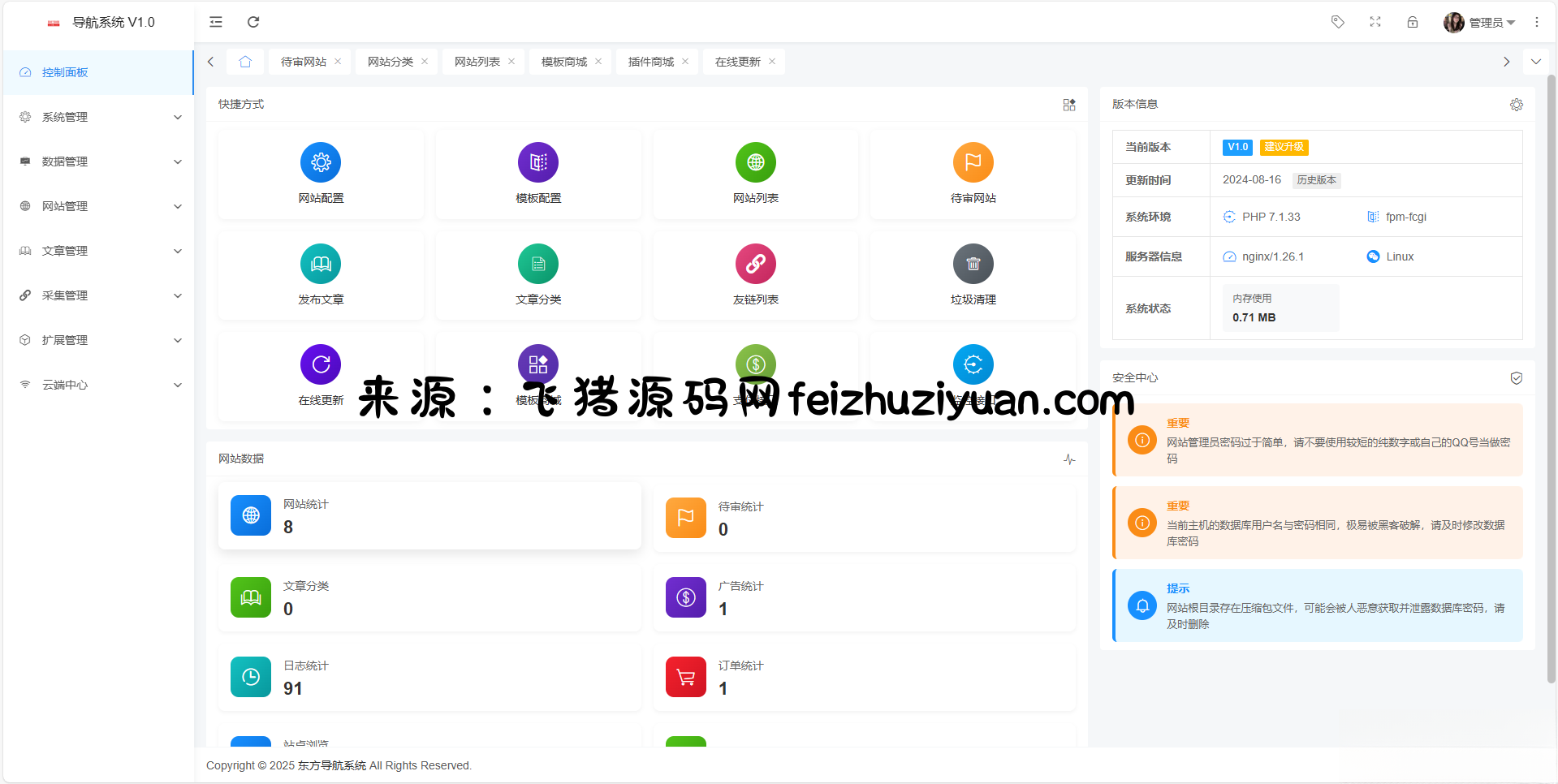Image resolution: width=1558 pixels, height=784 pixels.
Task: Expand the 系统管理 sidebar menu
Action: click(98, 117)
